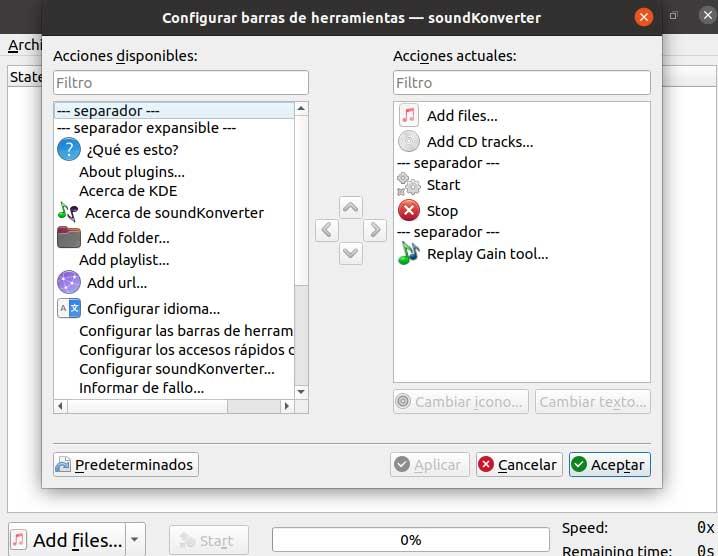Select 'Acerca de KDE' entry

tap(128, 191)
